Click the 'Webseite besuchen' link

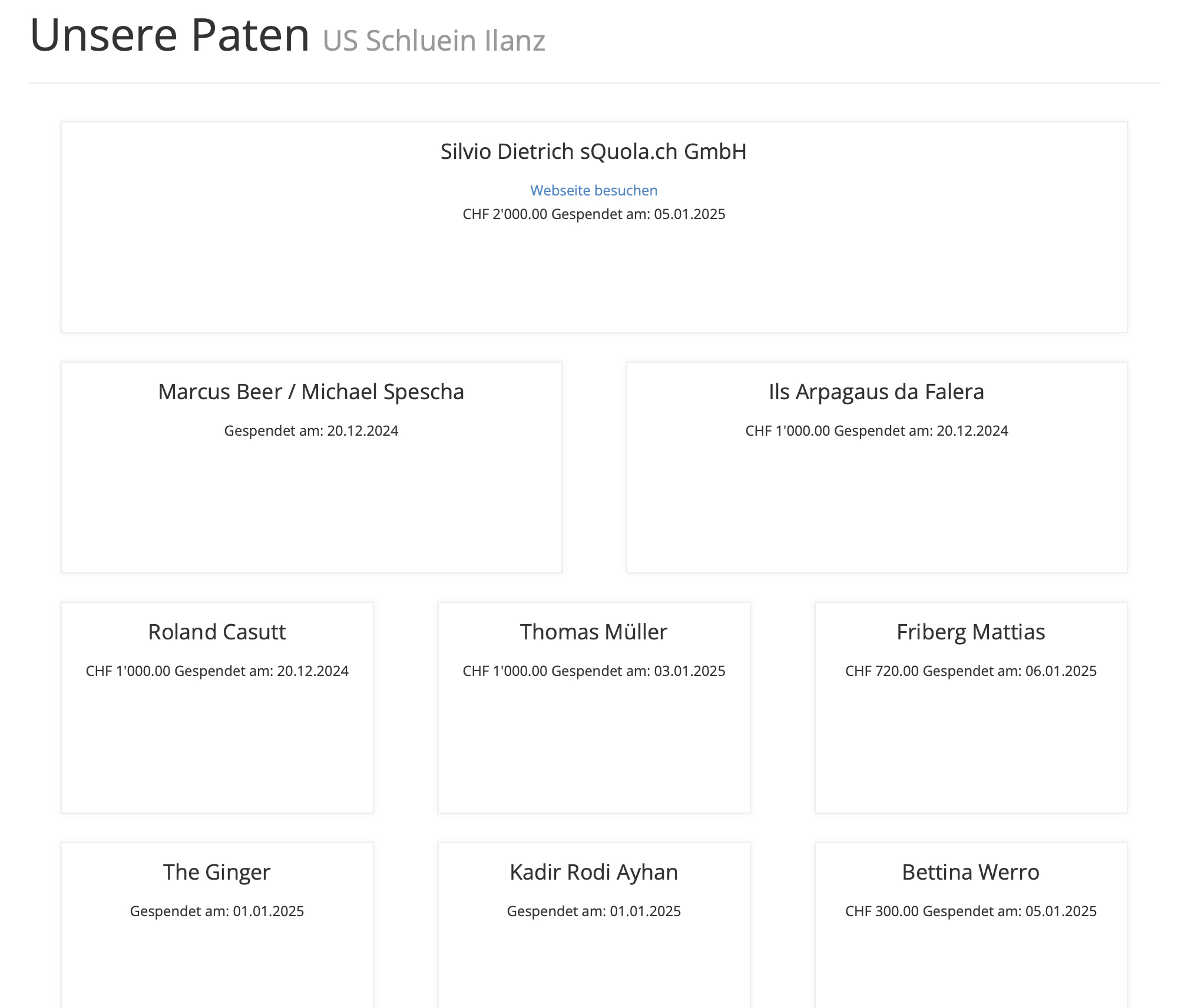[x=594, y=190]
